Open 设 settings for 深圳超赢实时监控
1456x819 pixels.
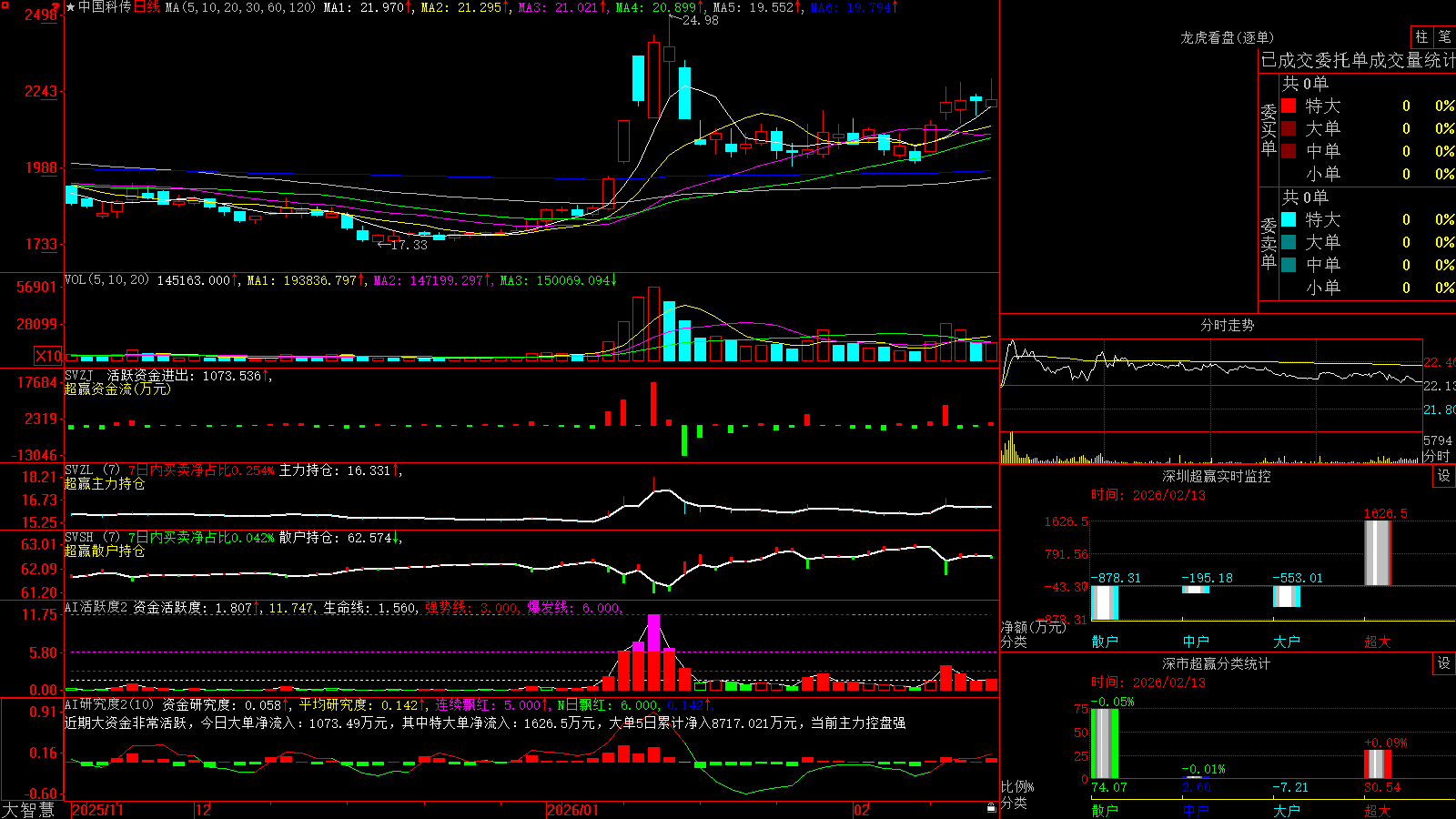click(1444, 476)
